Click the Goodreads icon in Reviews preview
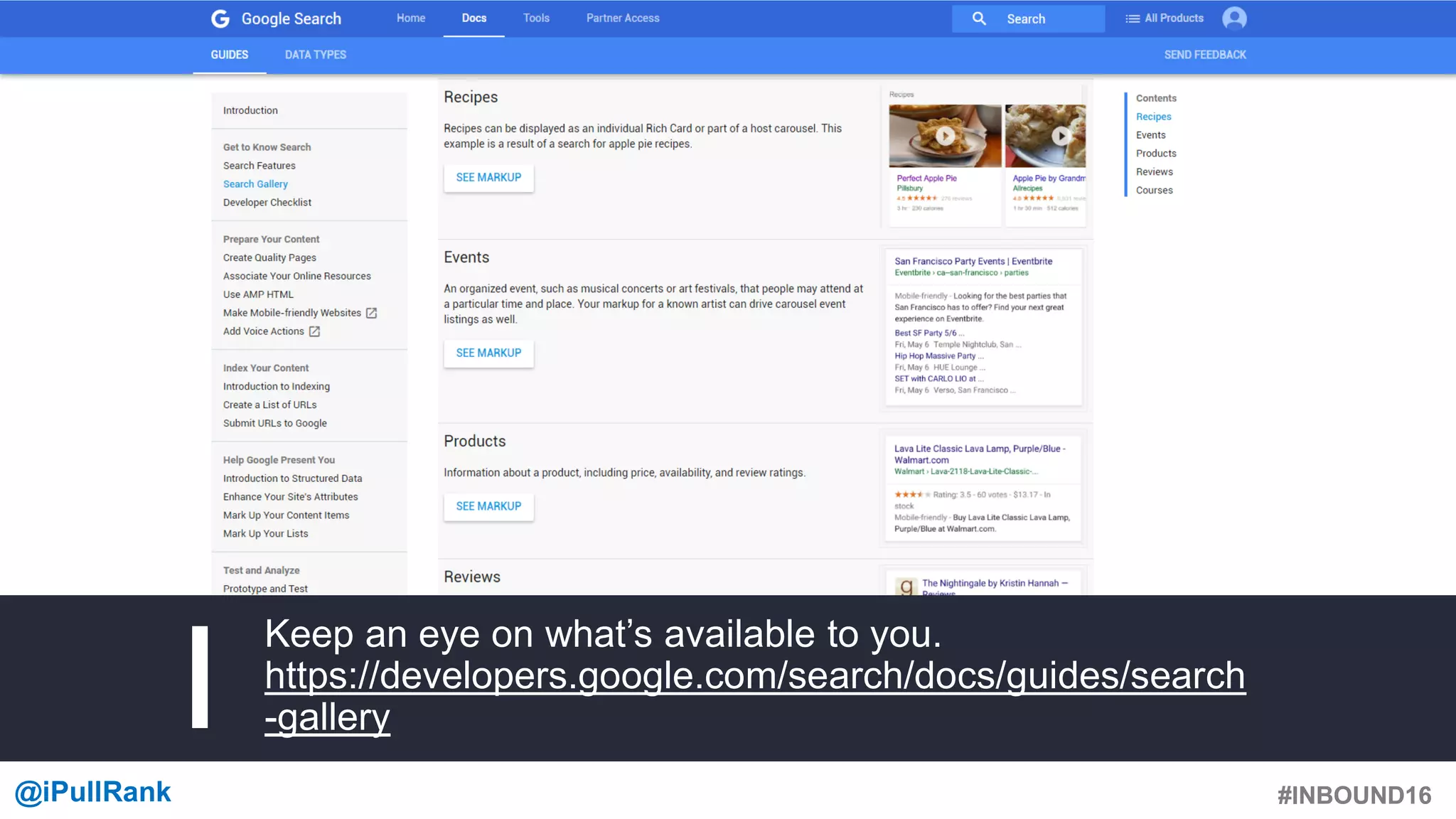Viewport: 1456px width, 819px height. pyautogui.click(x=906, y=585)
